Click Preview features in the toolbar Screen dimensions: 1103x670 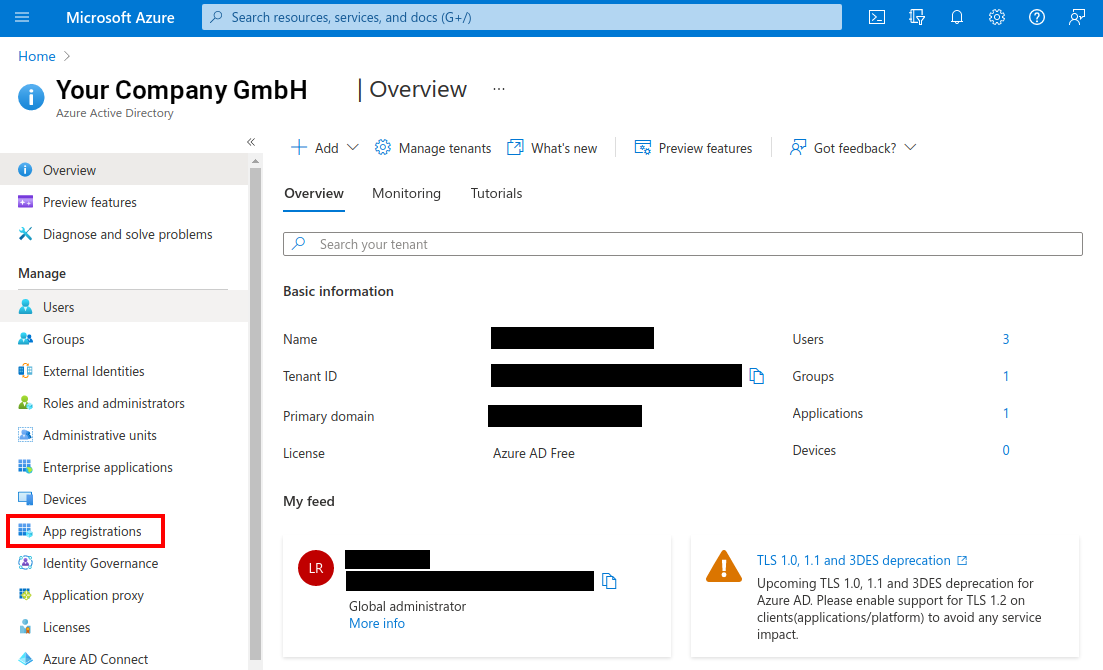click(x=694, y=148)
